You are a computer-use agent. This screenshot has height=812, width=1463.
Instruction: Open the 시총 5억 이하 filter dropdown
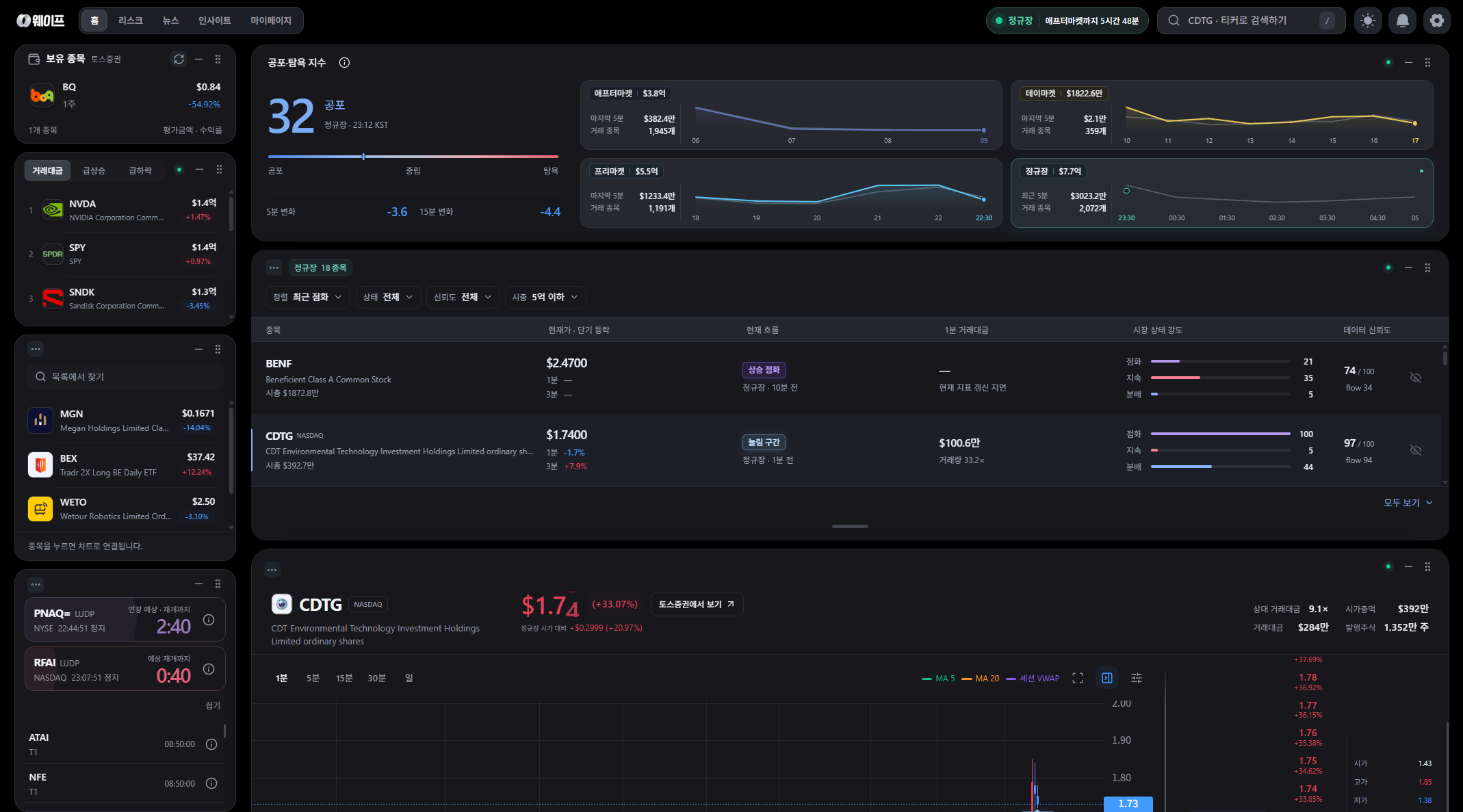[545, 297]
